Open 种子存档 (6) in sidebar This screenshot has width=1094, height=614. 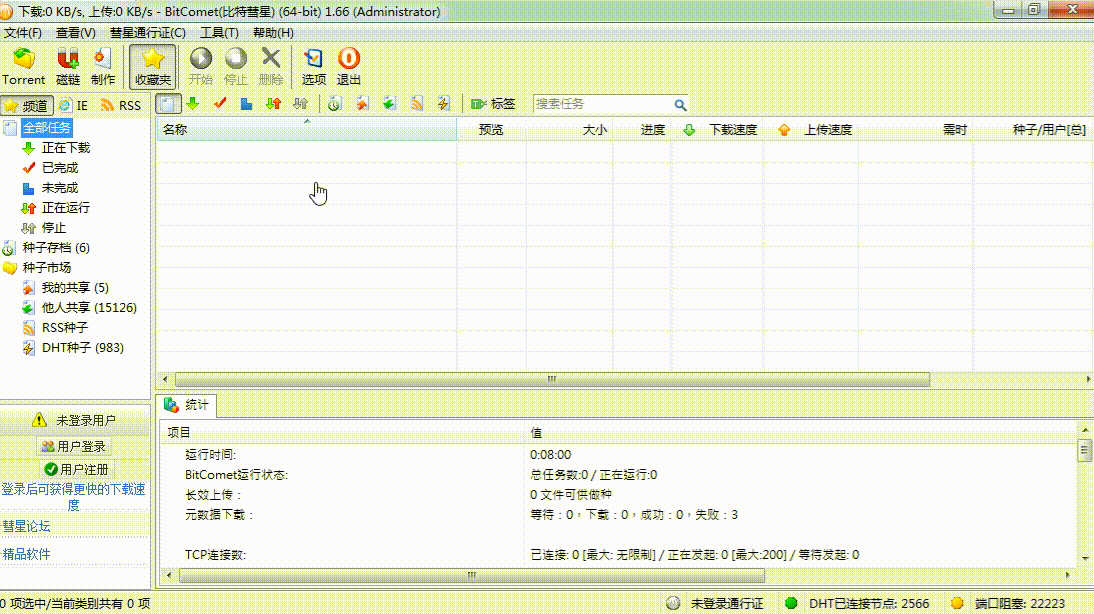(x=56, y=248)
